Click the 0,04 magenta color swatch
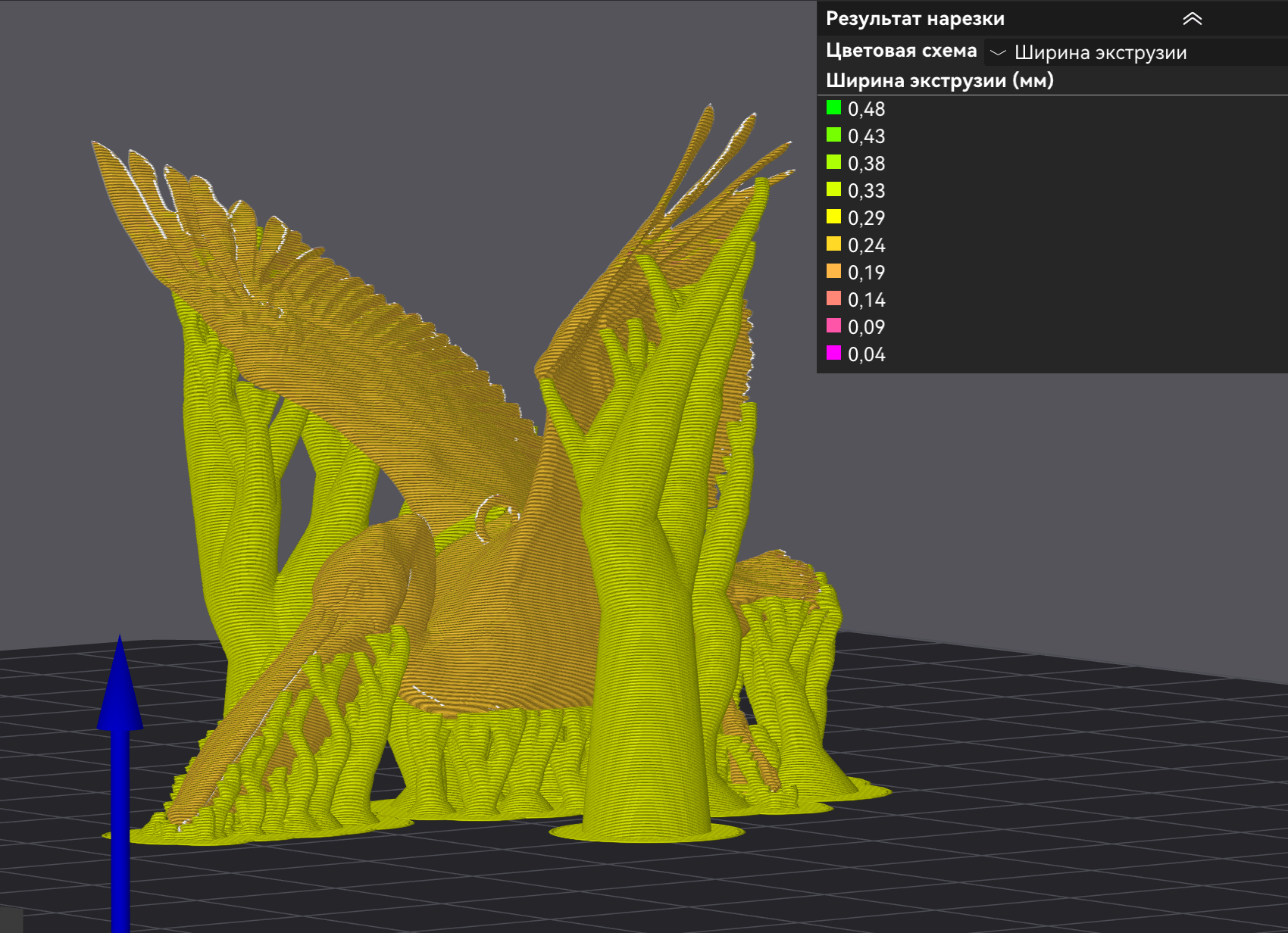 (x=833, y=353)
